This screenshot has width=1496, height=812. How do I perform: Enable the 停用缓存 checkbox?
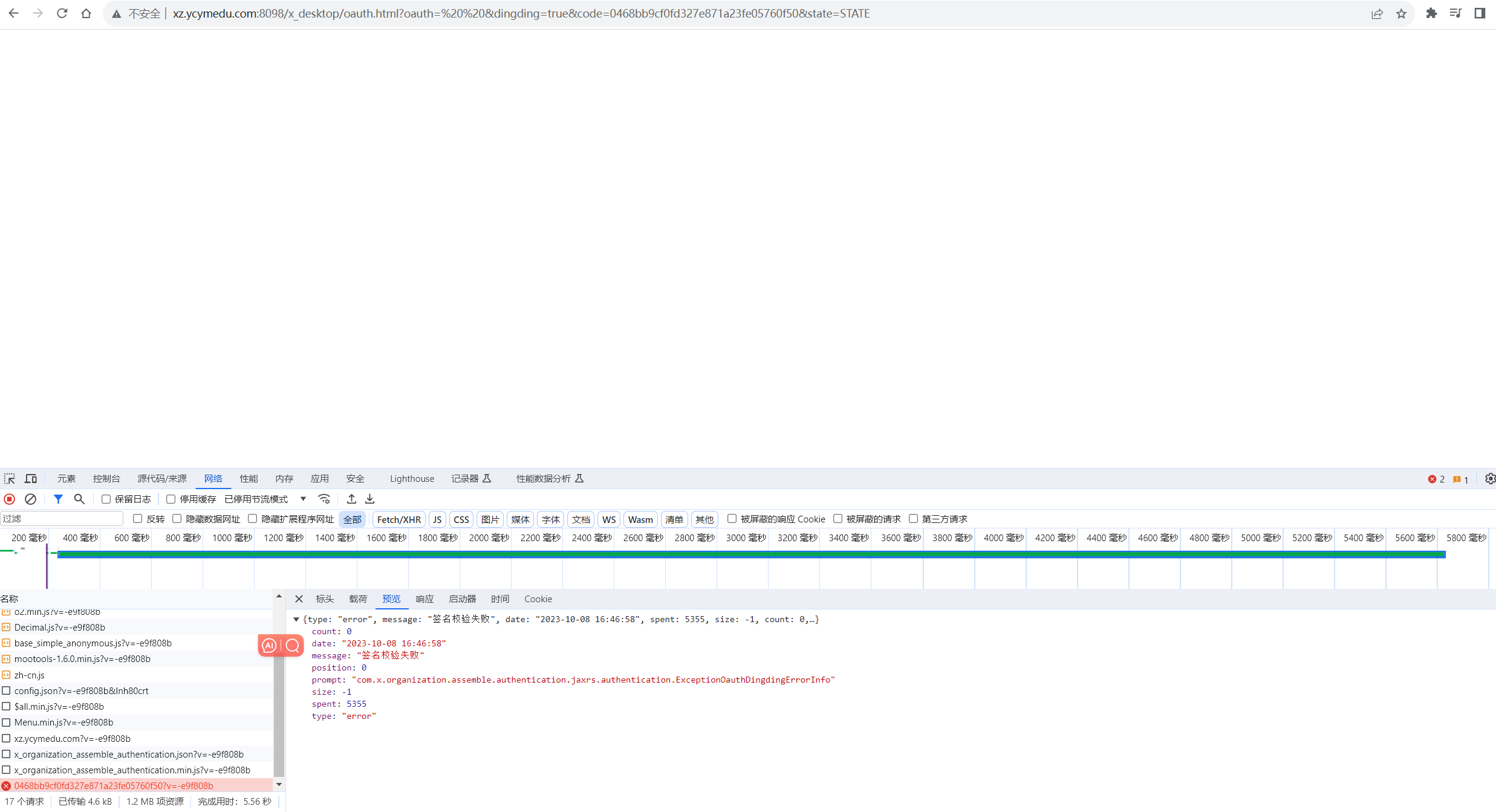click(171, 499)
